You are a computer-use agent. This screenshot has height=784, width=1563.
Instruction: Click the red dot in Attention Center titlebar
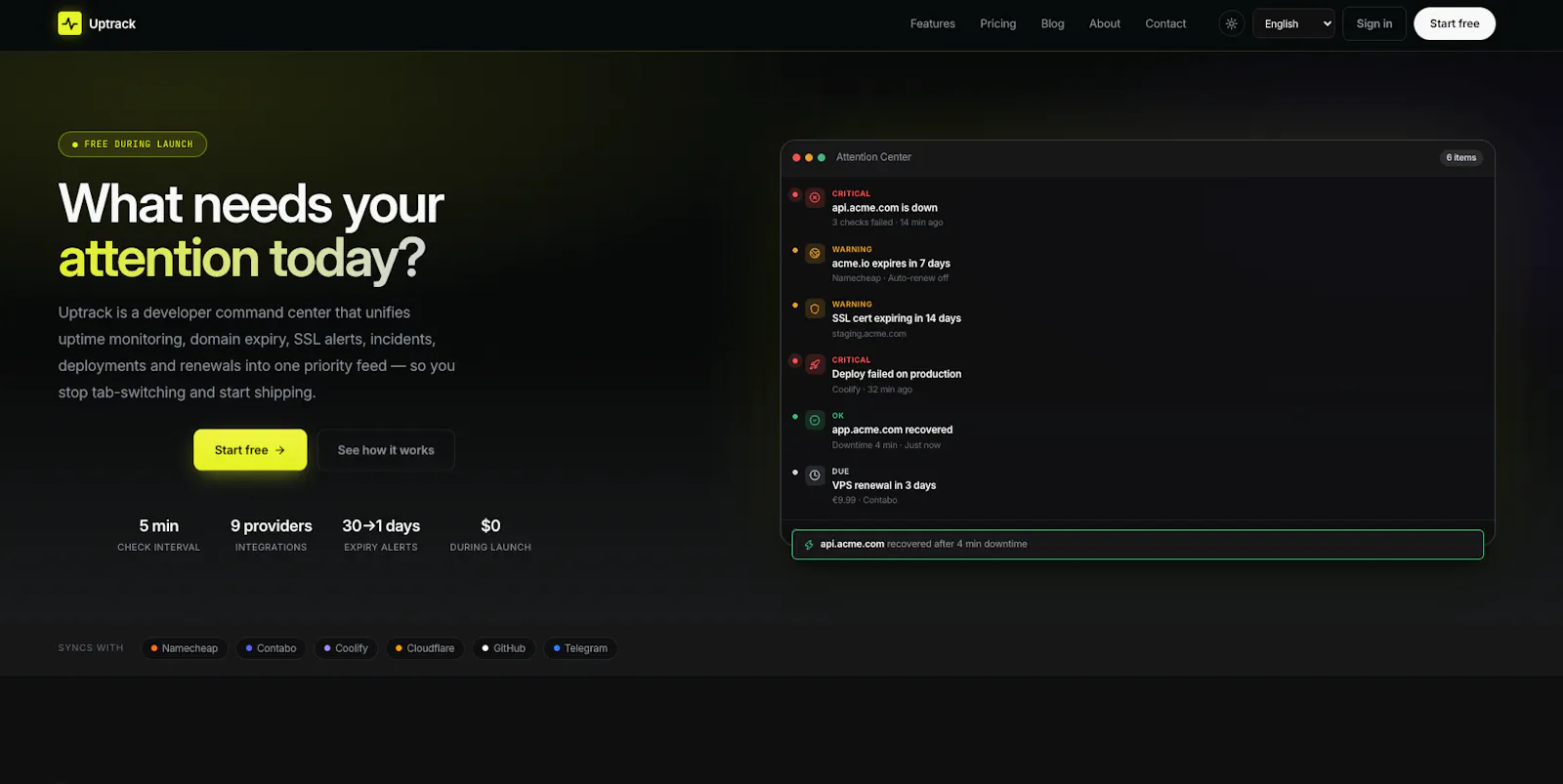[x=796, y=157]
